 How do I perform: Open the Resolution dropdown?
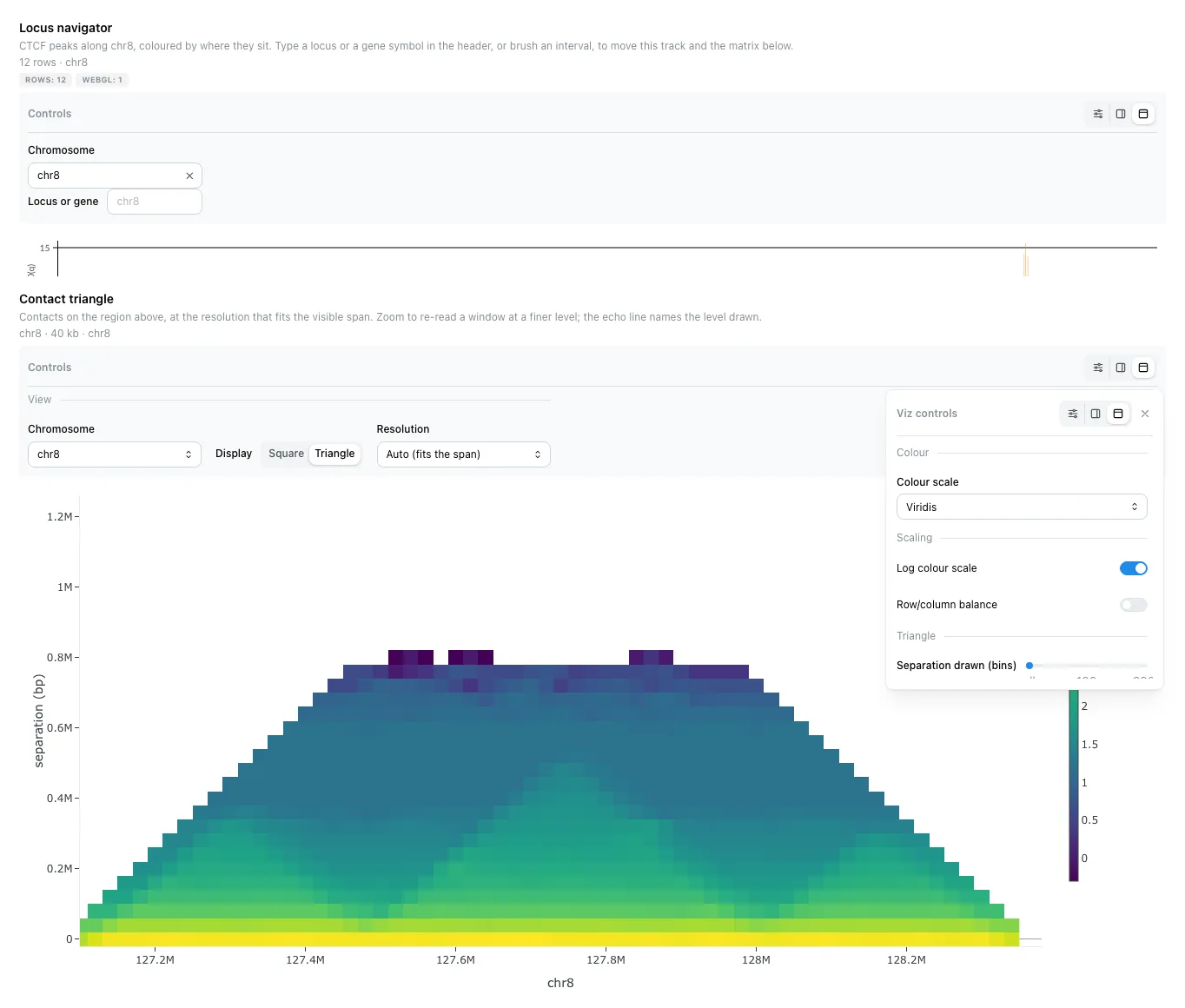point(464,454)
